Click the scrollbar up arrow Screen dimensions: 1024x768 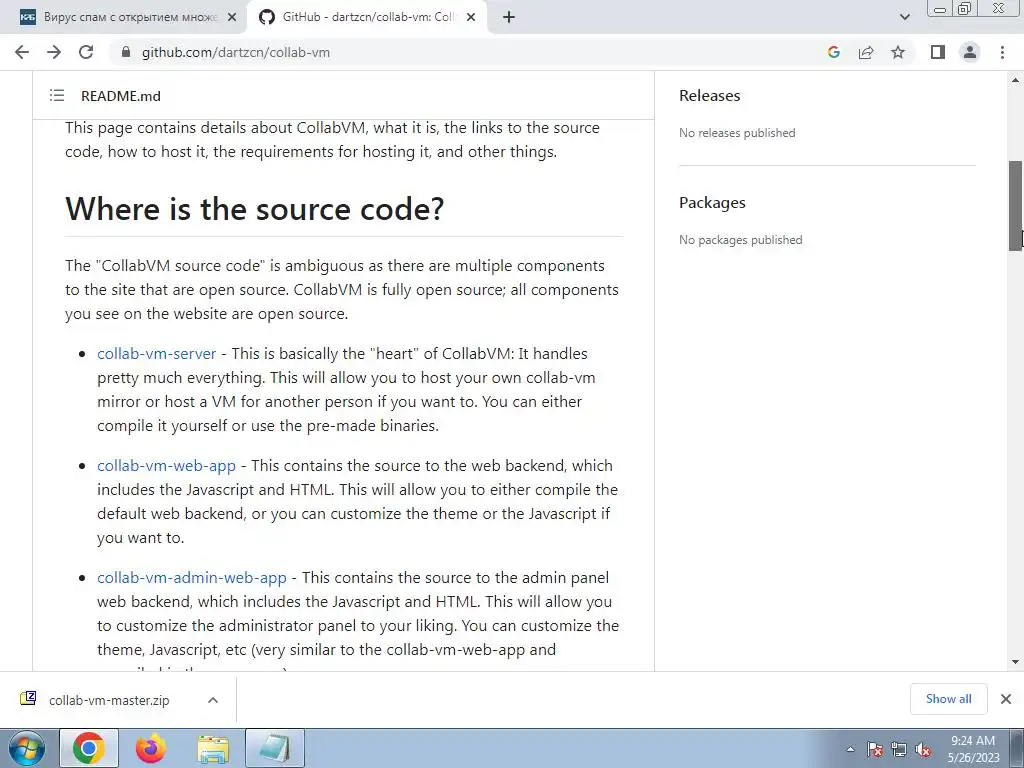point(1016,80)
